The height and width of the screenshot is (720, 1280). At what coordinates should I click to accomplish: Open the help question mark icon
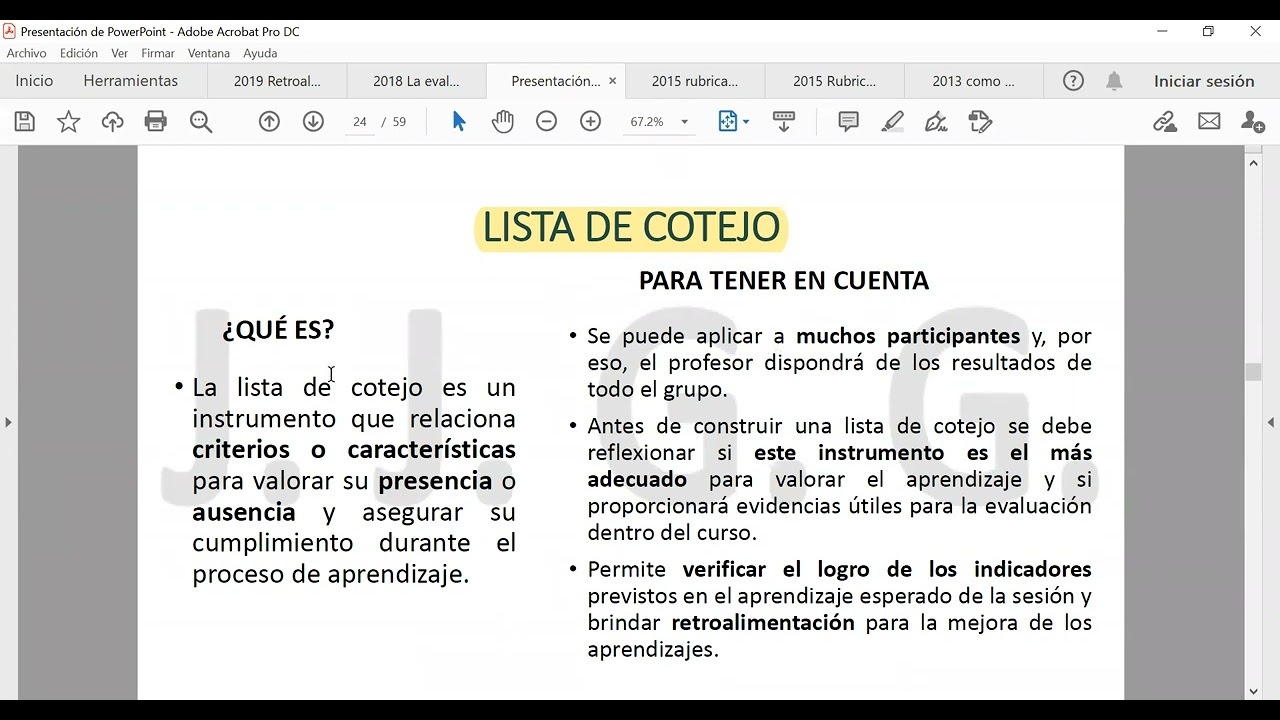pyautogui.click(x=1073, y=81)
